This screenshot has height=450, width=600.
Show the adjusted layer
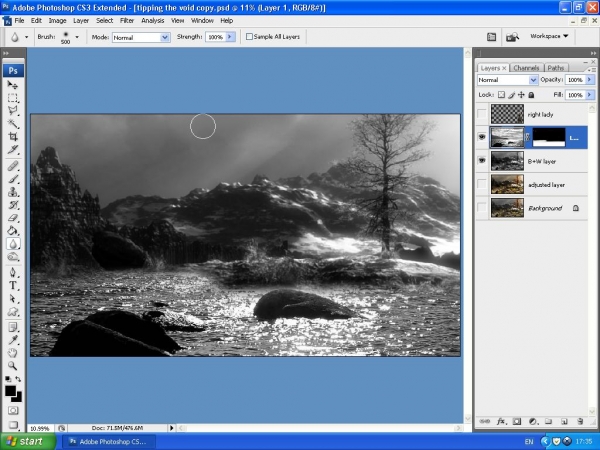tap(482, 184)
